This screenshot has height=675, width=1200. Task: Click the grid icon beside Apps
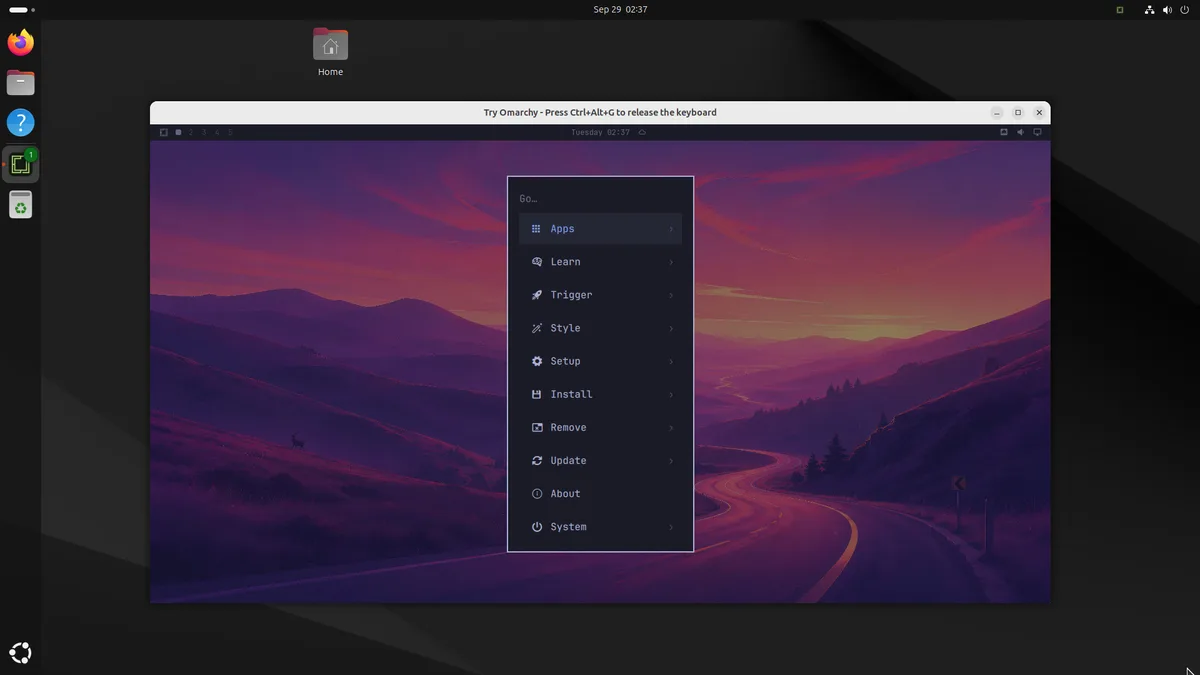pos(536,229)
